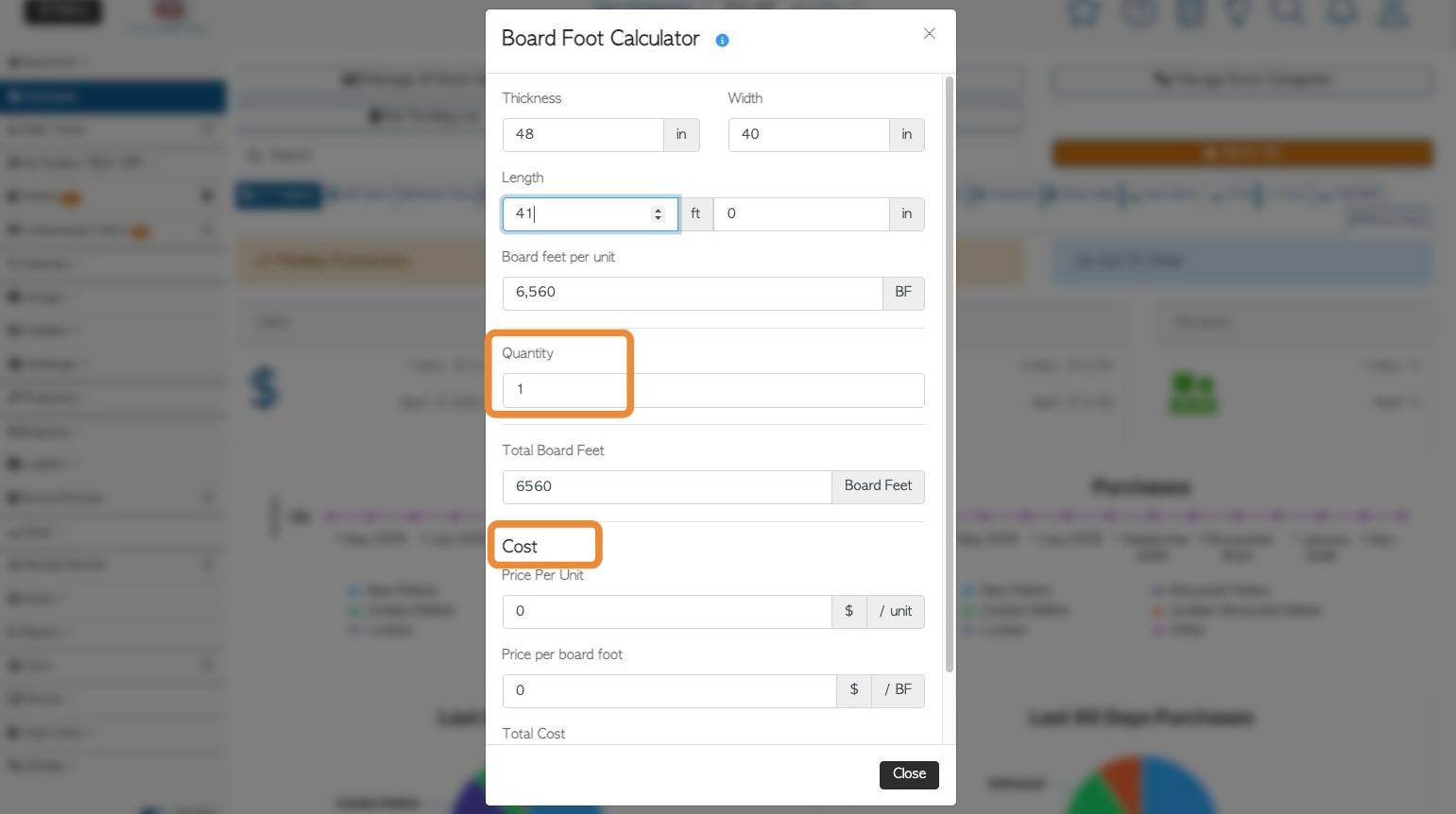Click the Thickness input field
This screenshot has width=1456, height=814.
pos(582,134)
